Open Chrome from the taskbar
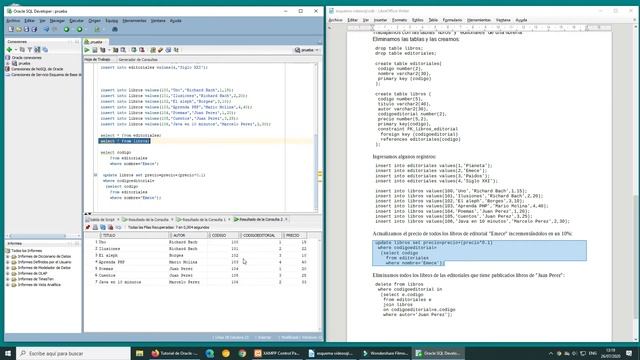 coord(242,353)
